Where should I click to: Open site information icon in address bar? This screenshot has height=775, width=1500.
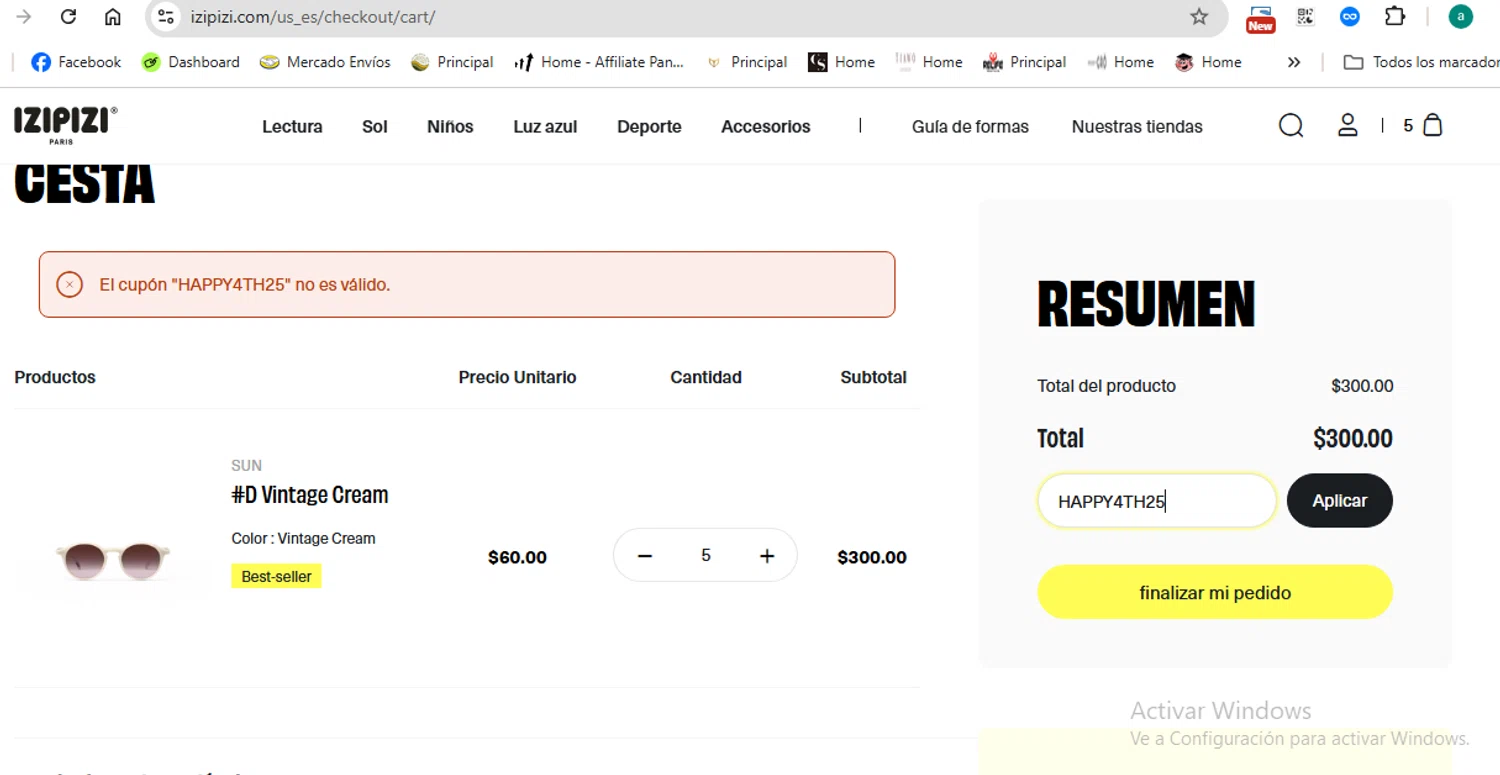tap(167, 16)
